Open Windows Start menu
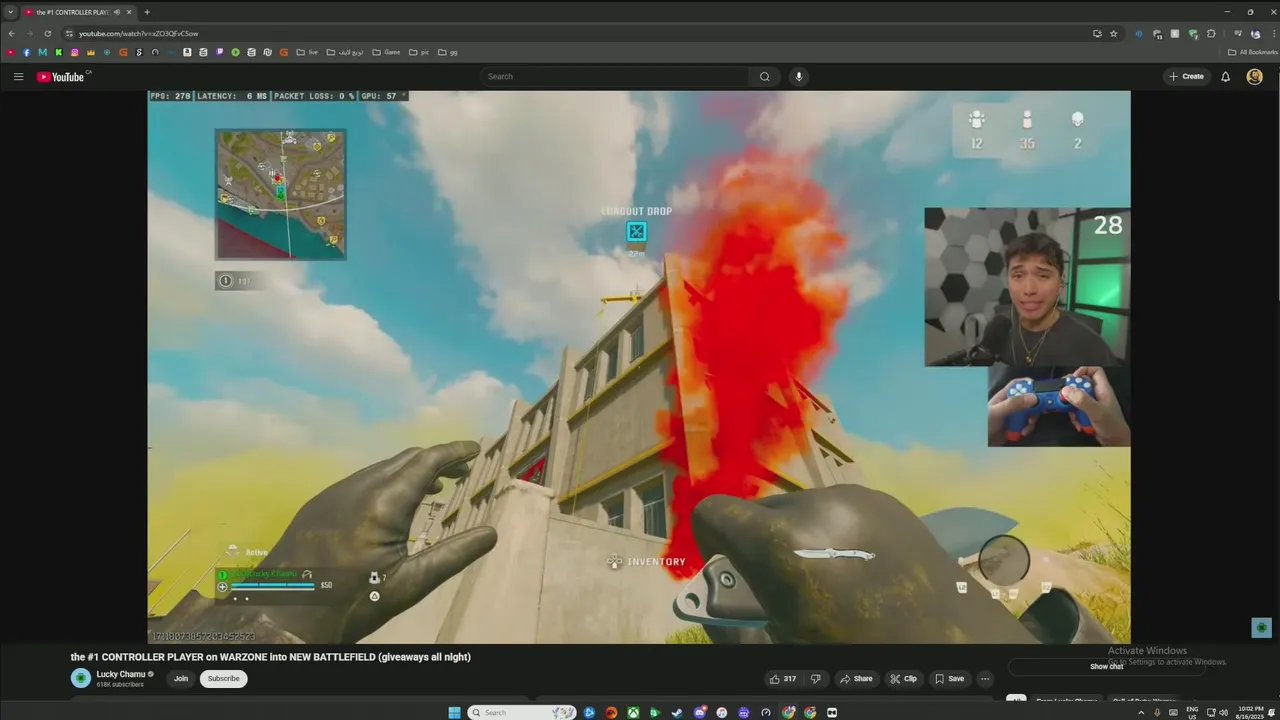Screen dimensions: 1280x720 coord(454,712)
